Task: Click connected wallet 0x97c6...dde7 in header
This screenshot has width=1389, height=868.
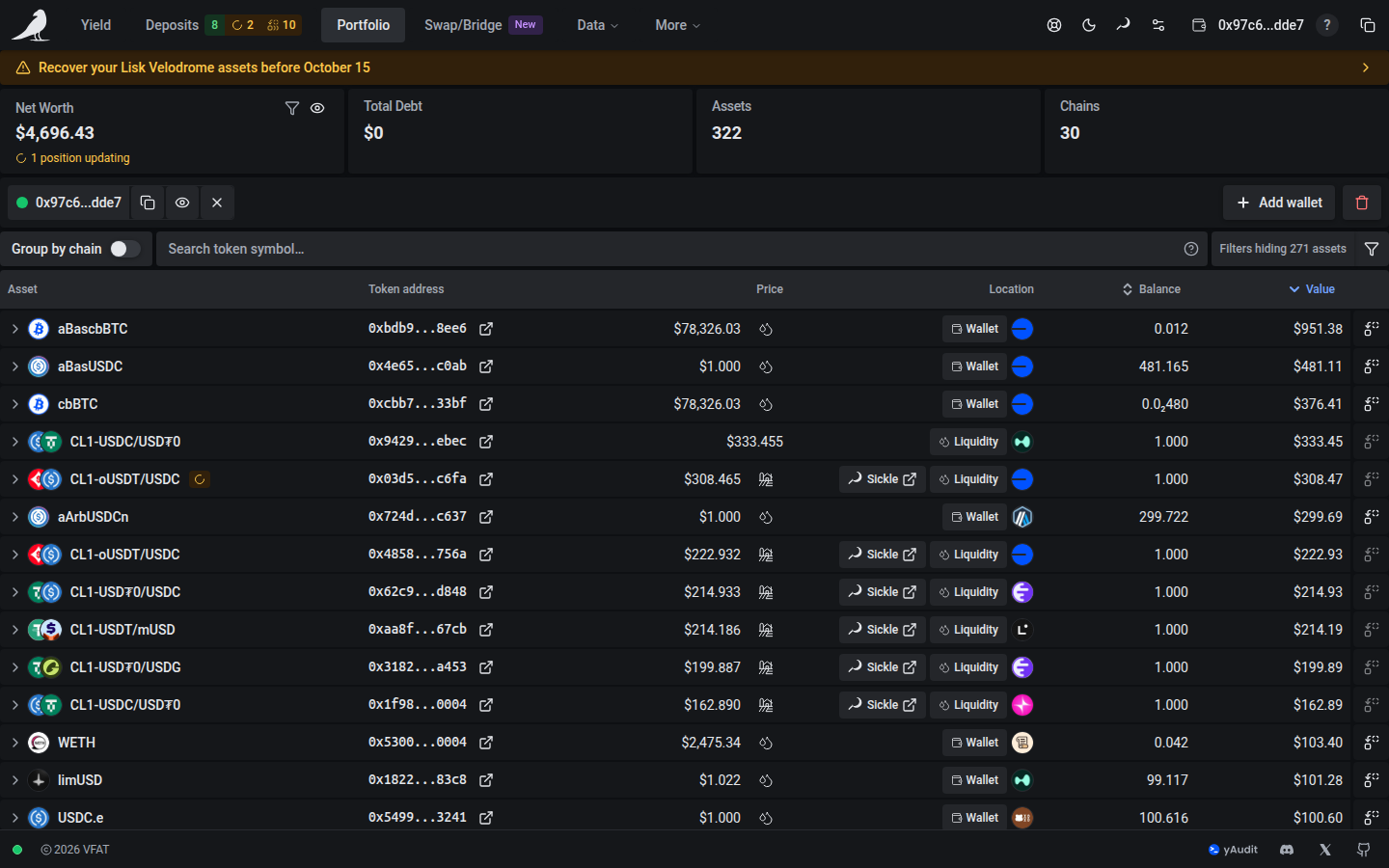Action: coord(1249,25)
